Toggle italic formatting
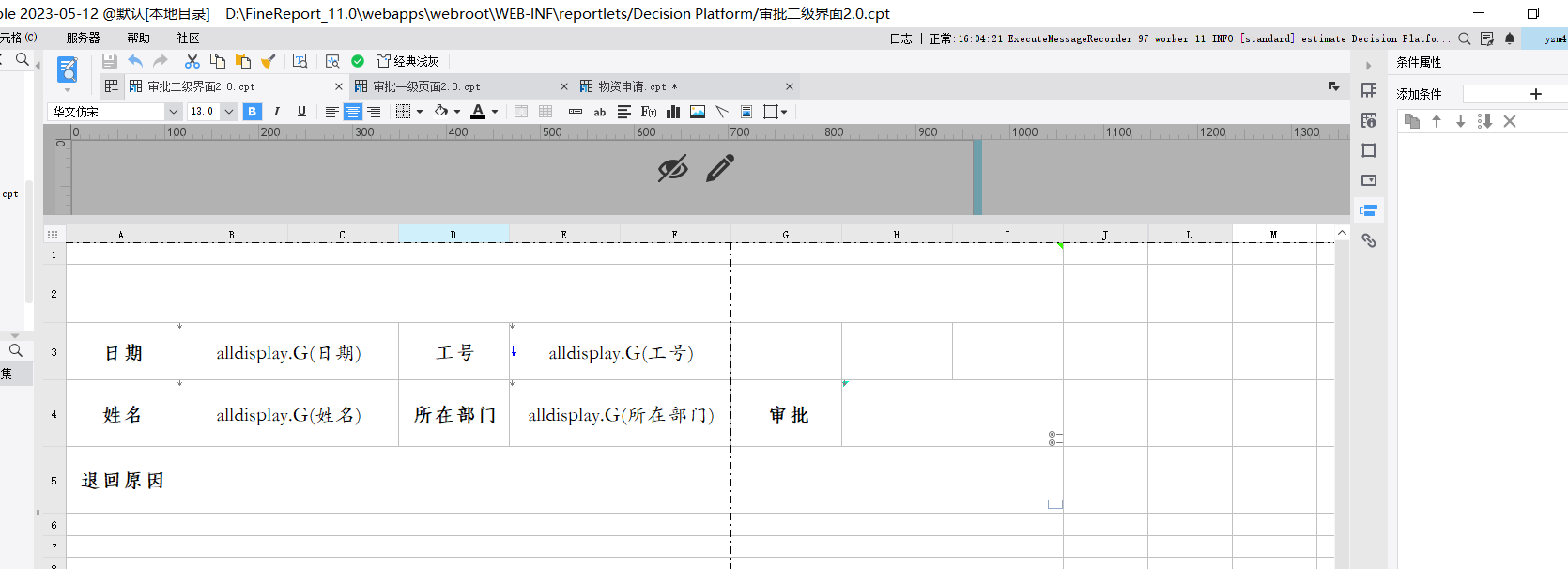This screenshot has height=569, width=1568. tap(277, 112)
